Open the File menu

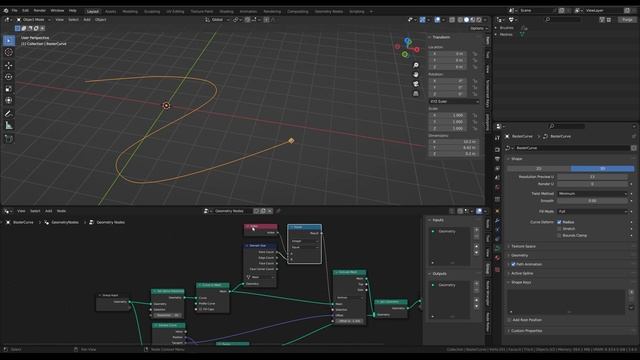(x=15, y=11)
